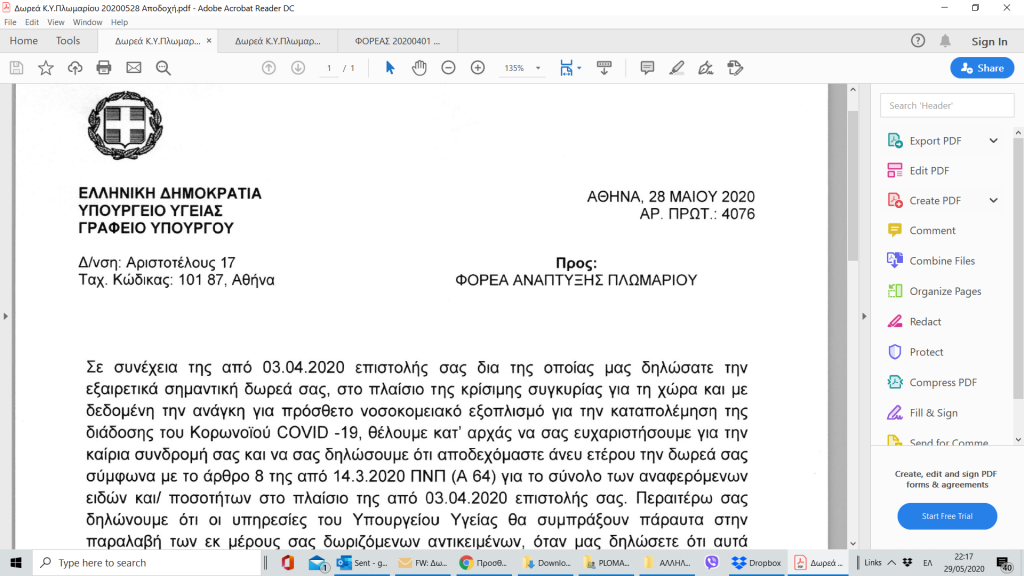Open the Windows Start menu
The image size is (1024, 576).
[x=16, y=563]
